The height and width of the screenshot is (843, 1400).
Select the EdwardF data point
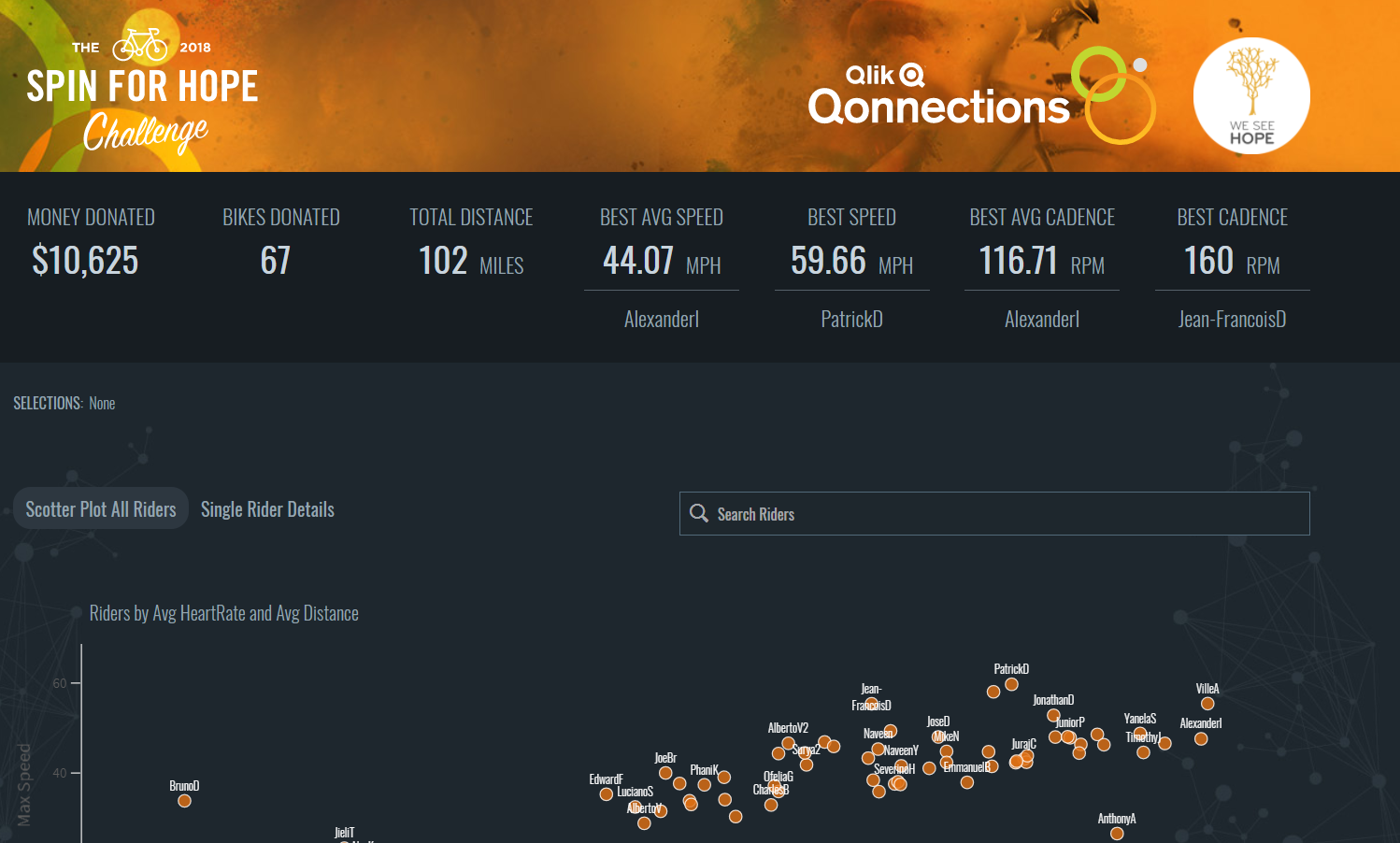tap(607, 794)
